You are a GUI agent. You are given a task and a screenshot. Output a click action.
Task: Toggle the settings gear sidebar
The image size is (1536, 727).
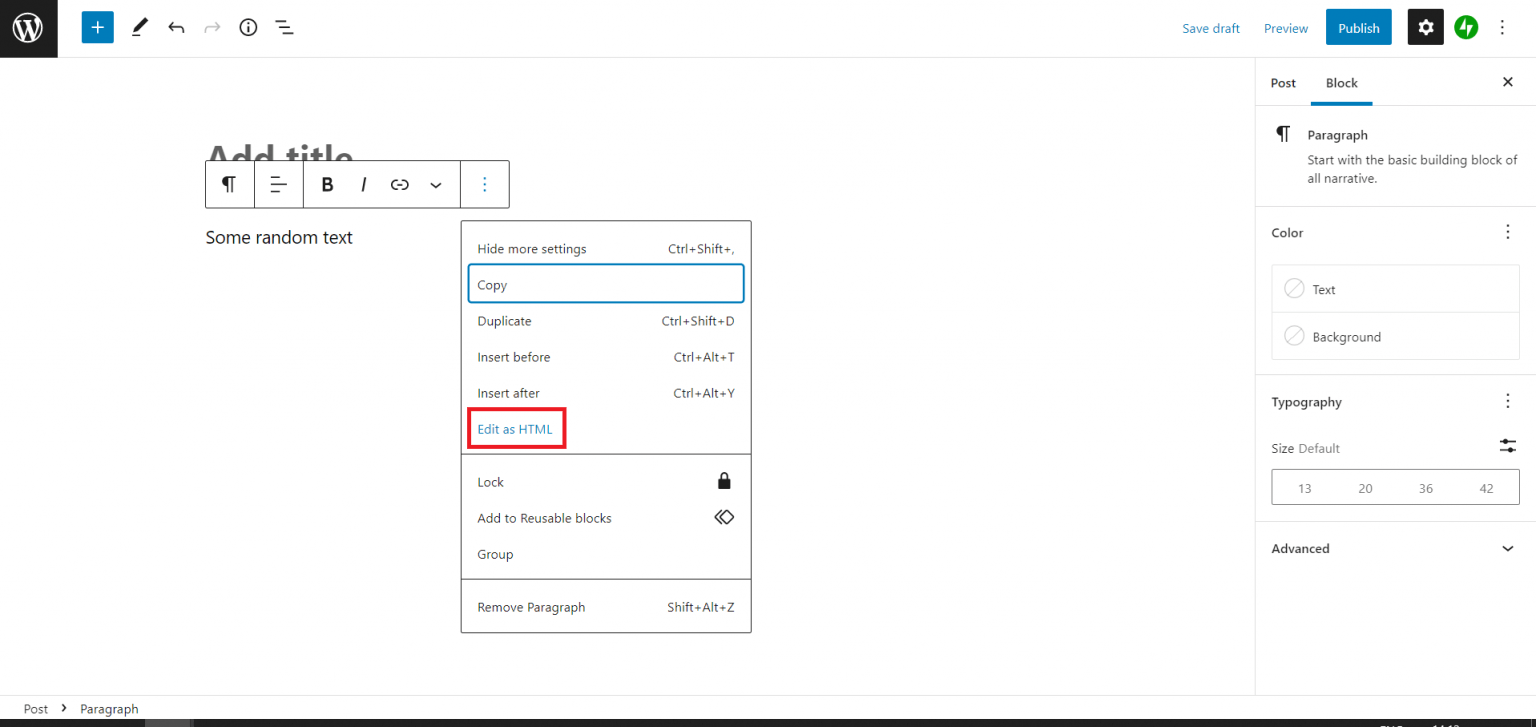1426,28
